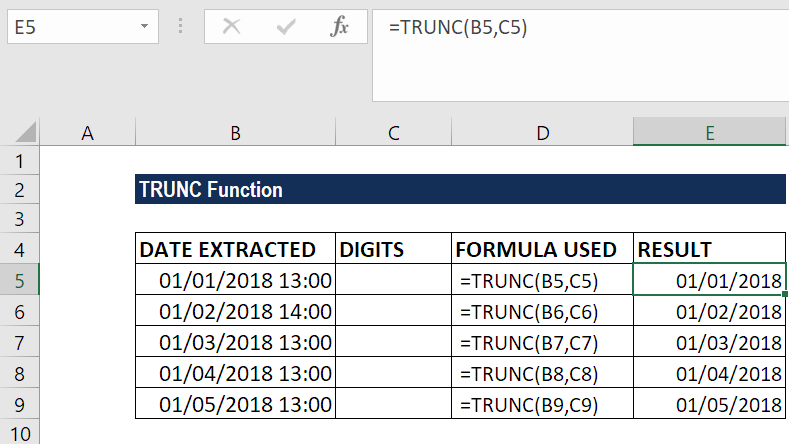Select row 5 header
The height and width of the screenshot is (444, 789).
[19, 280]
